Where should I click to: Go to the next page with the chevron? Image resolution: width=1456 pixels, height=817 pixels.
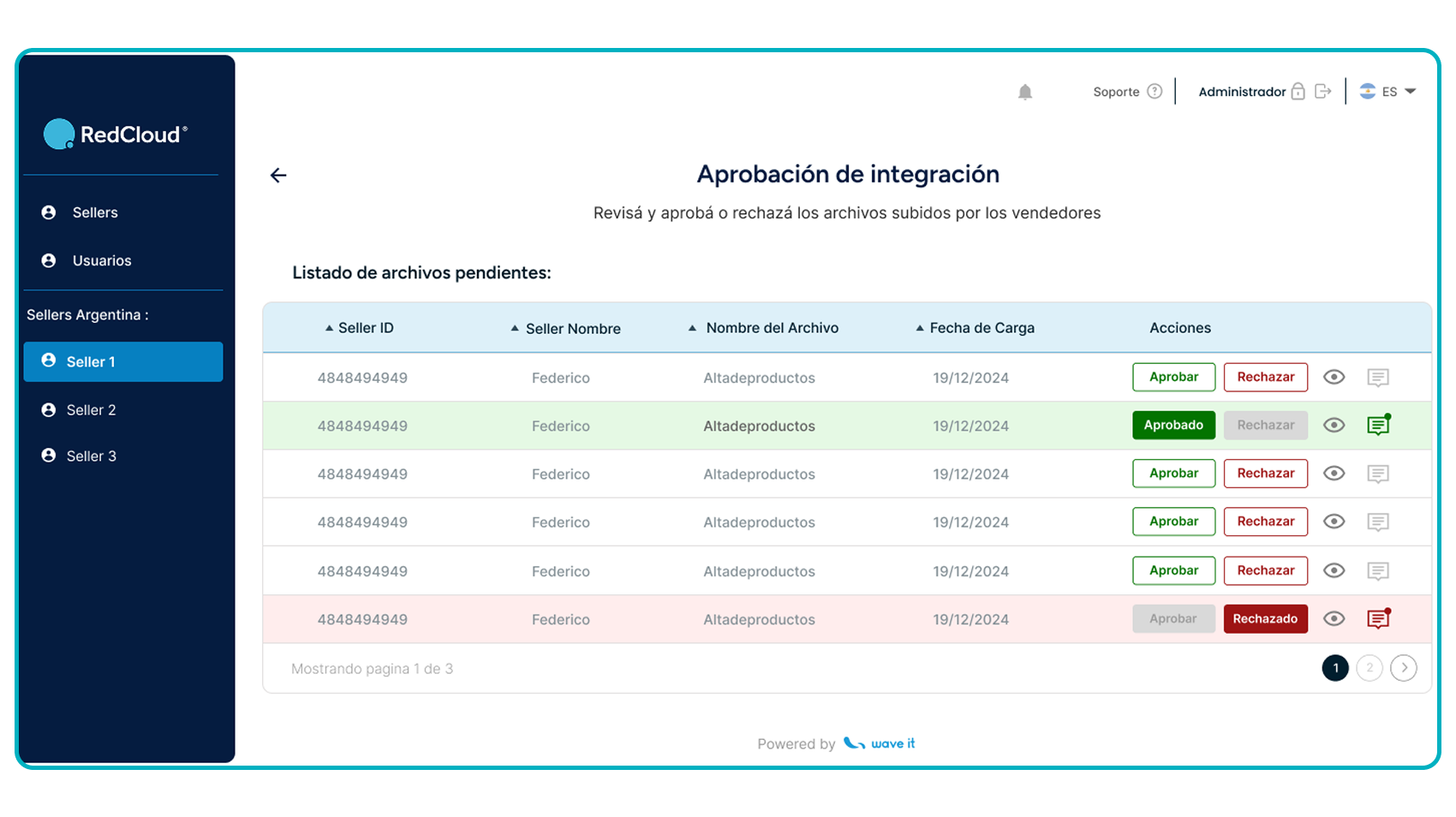pos(1403,668)
